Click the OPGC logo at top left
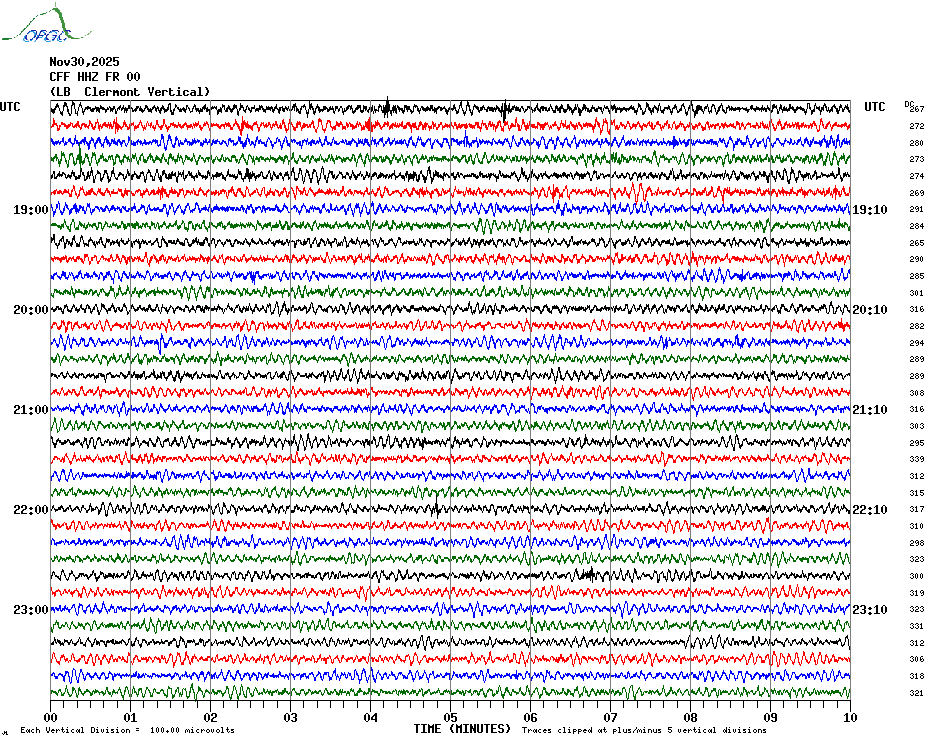Image resolution: width=930 pixels, height=744 pixels. coord(46,24)
